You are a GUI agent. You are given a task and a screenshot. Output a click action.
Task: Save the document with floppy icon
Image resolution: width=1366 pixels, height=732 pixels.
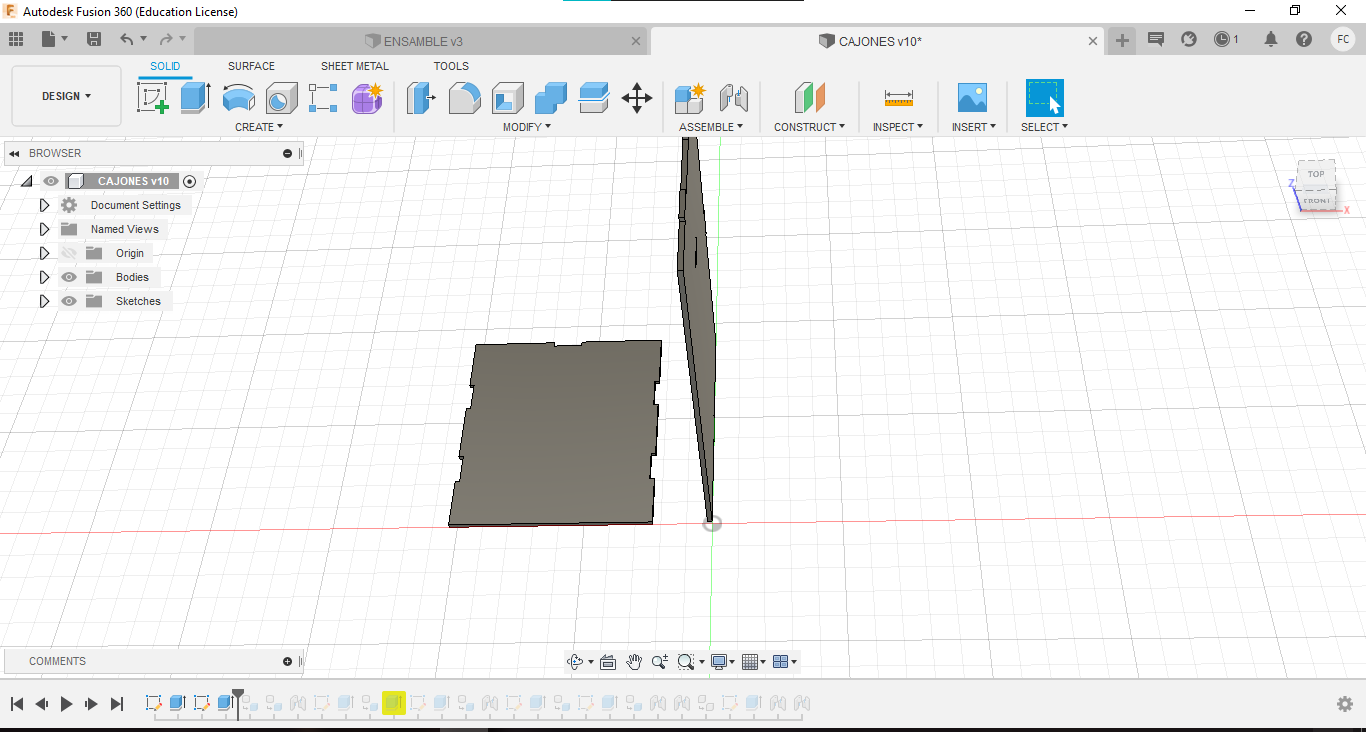tap(94, 39)
